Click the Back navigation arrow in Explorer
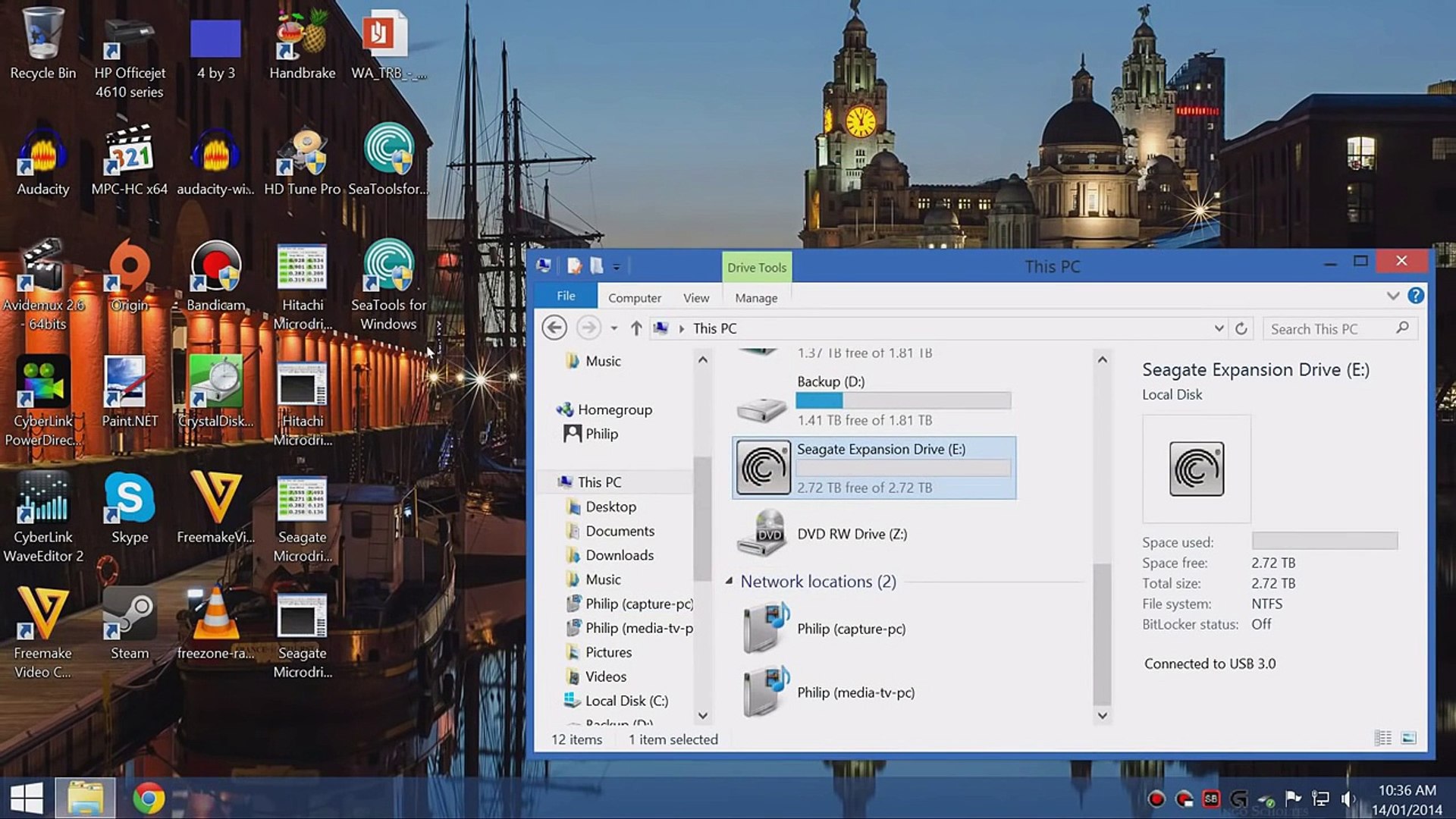1456x819 pixels. coord(554,328)
